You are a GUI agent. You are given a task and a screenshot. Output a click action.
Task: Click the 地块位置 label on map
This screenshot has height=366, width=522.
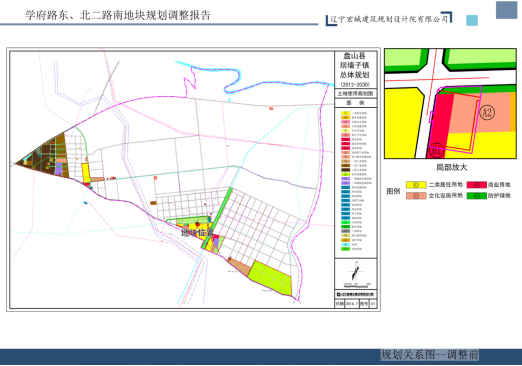(197, 233)
